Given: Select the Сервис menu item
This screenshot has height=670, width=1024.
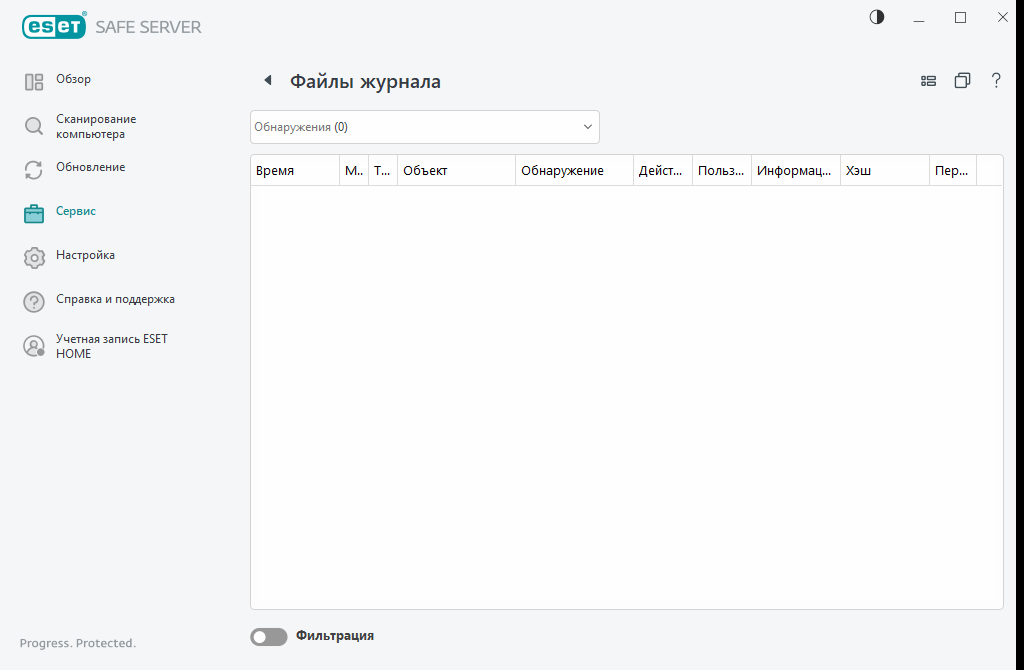Looking at the screenshot, I should pyautogui.click(x=76, y=211).
